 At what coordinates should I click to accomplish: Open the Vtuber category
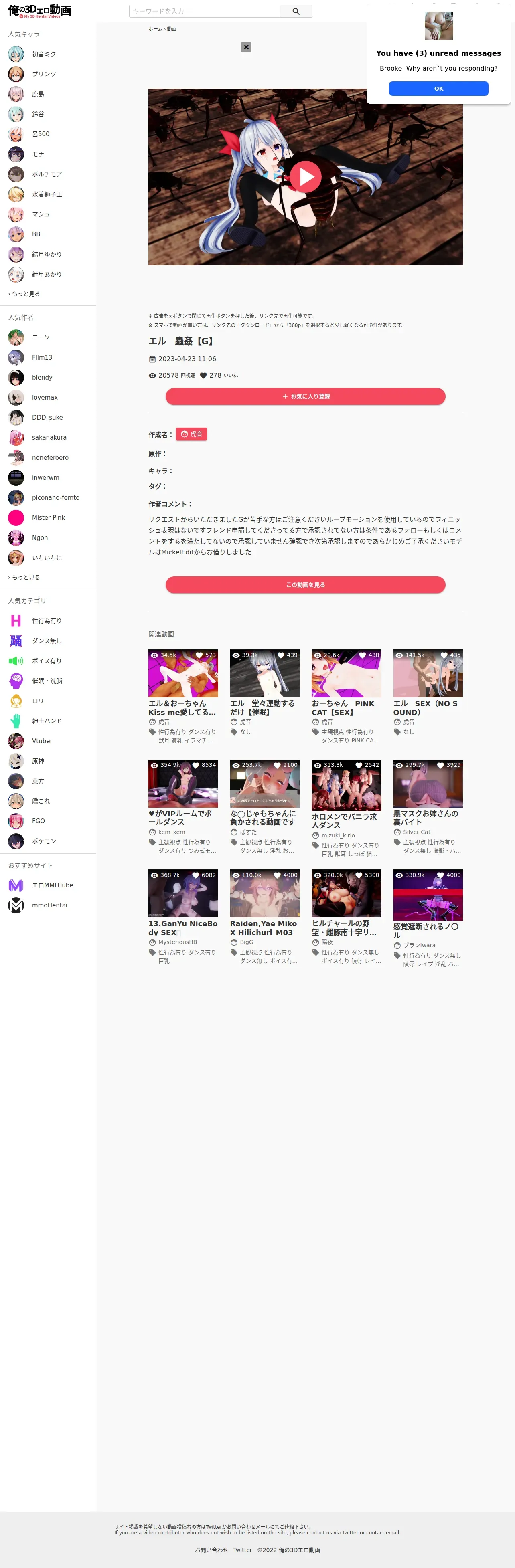(42, 742)
